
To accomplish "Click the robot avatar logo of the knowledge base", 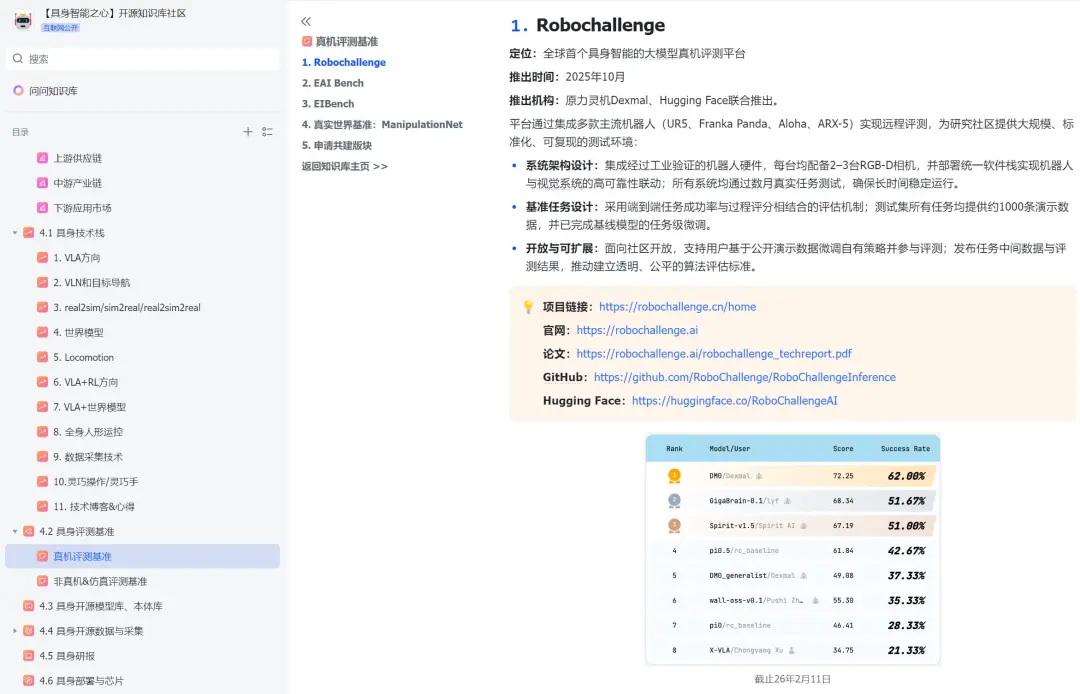I will tap(23, 21).
